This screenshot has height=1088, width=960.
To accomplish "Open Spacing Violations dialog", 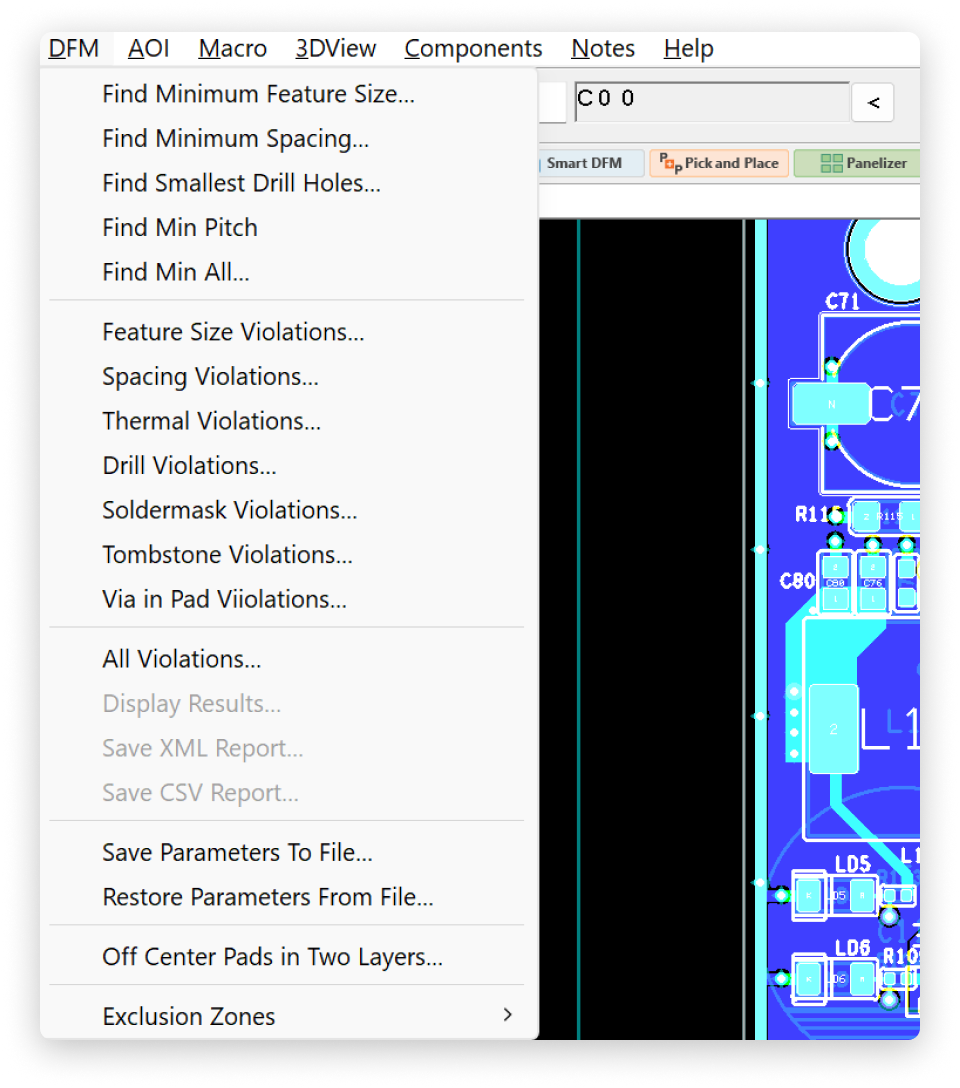I will [x=210, y=376].
